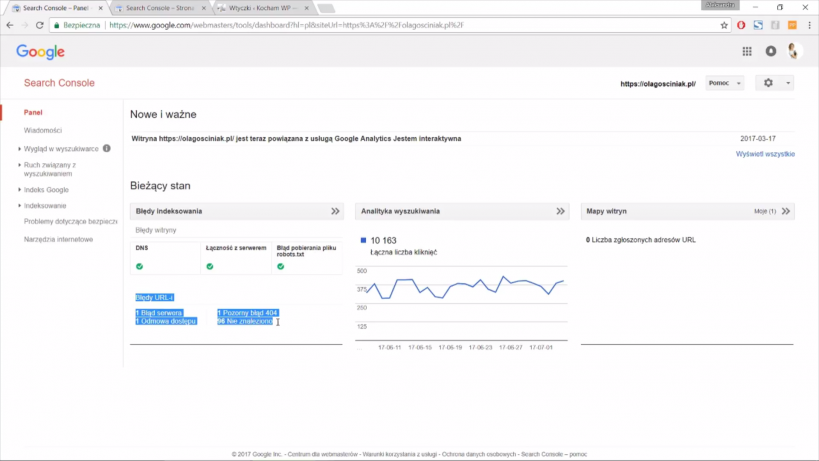Open the Google Analytics linked site message
The height and width of the screenshot is (461, 819).
click(x=296, y=138)
